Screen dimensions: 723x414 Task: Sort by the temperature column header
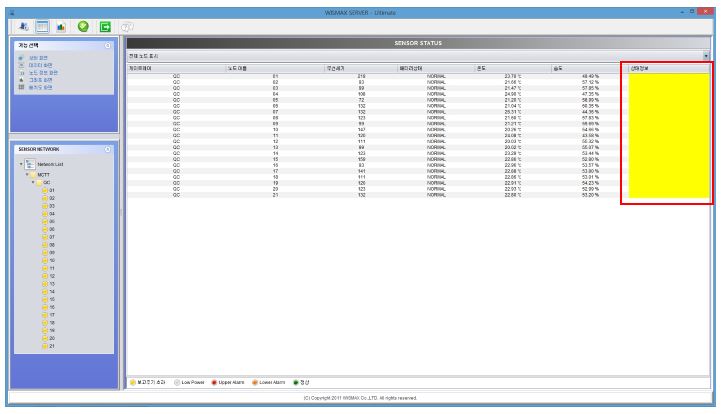point(513,68)
